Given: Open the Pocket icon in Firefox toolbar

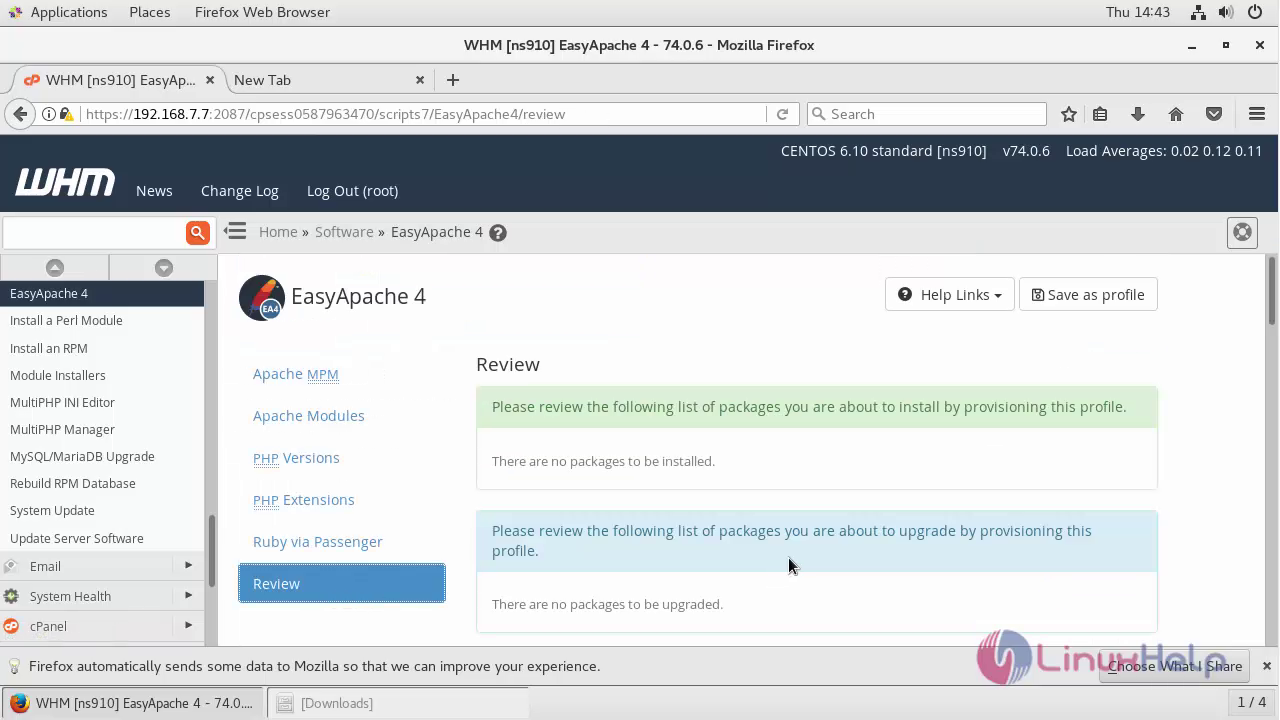Looking at the screenshot, I should (1214, 114).
